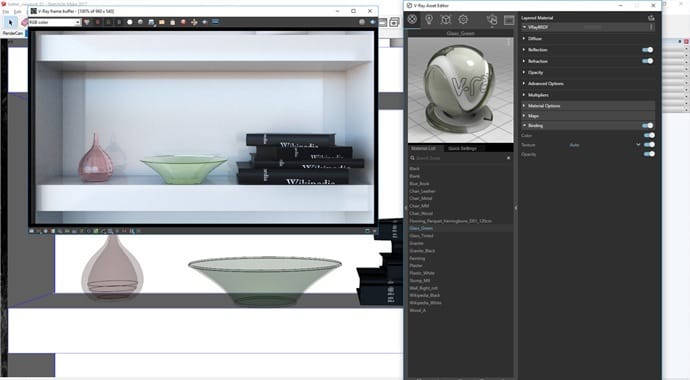The image size is (690, 380).
Task: Toggle the Binding Texture switch
Action: coord(650,145)
